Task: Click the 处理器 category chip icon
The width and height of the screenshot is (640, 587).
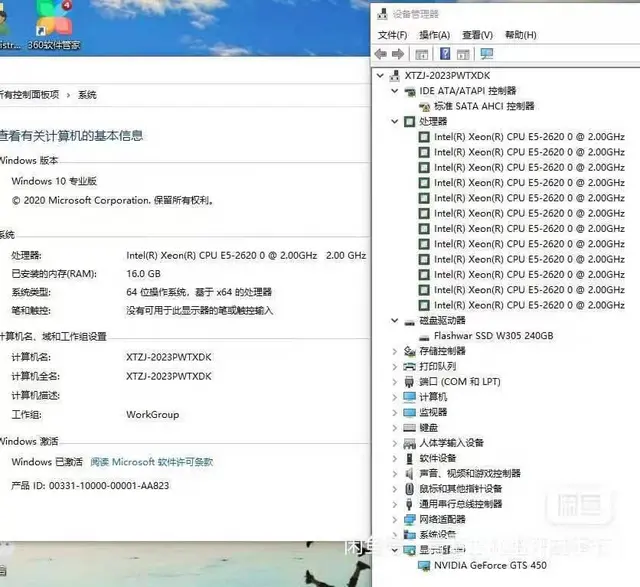Action: (x=409, y=122)
